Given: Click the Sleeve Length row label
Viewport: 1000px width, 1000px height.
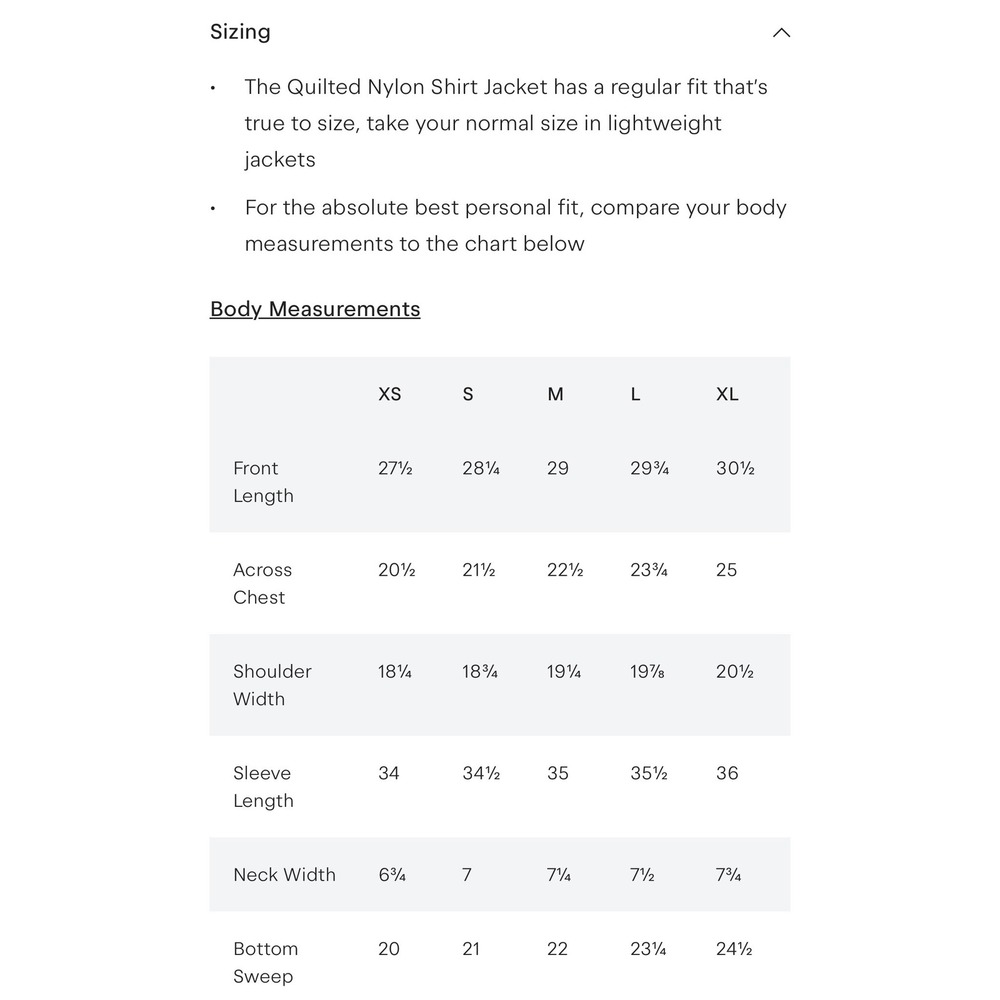Looking at the screenshot, I should coord(263,786).
